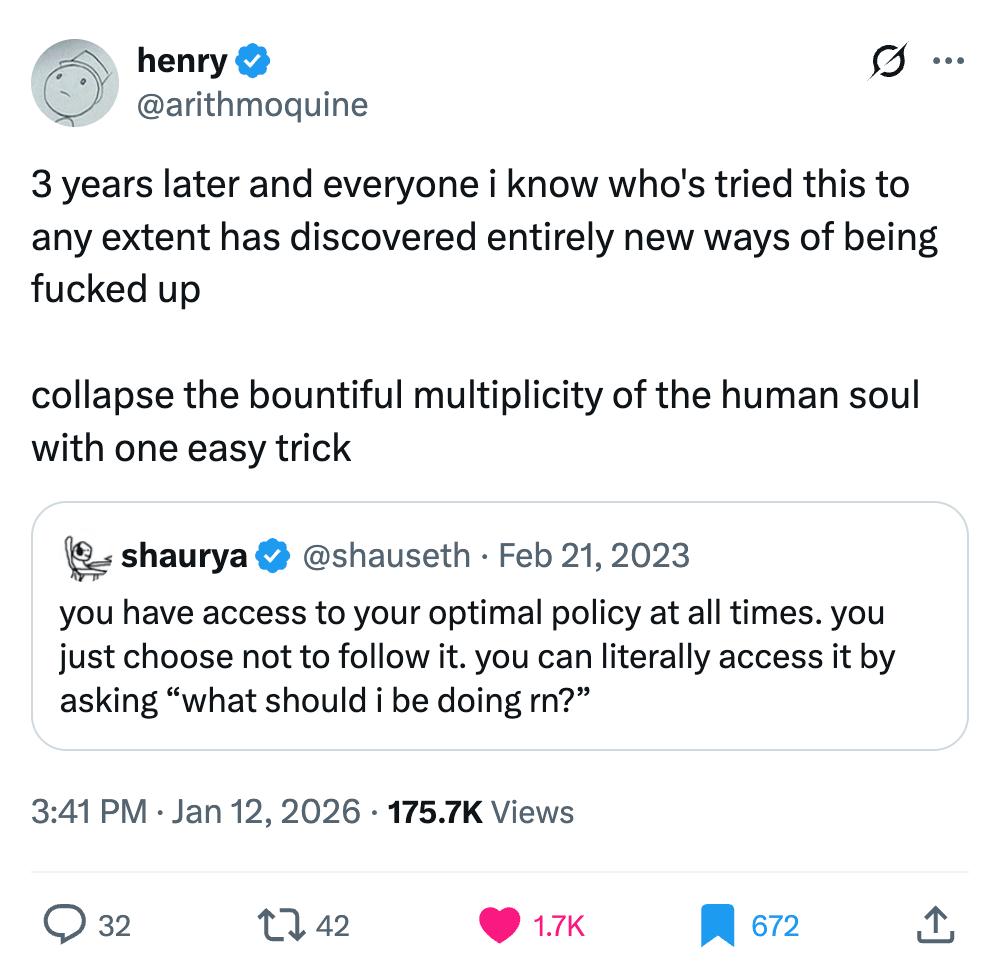Click the 3:41 PM Jan 12, 2026 timestamp
This screenshot has width=998, height=972.
[x=196, y=811]
